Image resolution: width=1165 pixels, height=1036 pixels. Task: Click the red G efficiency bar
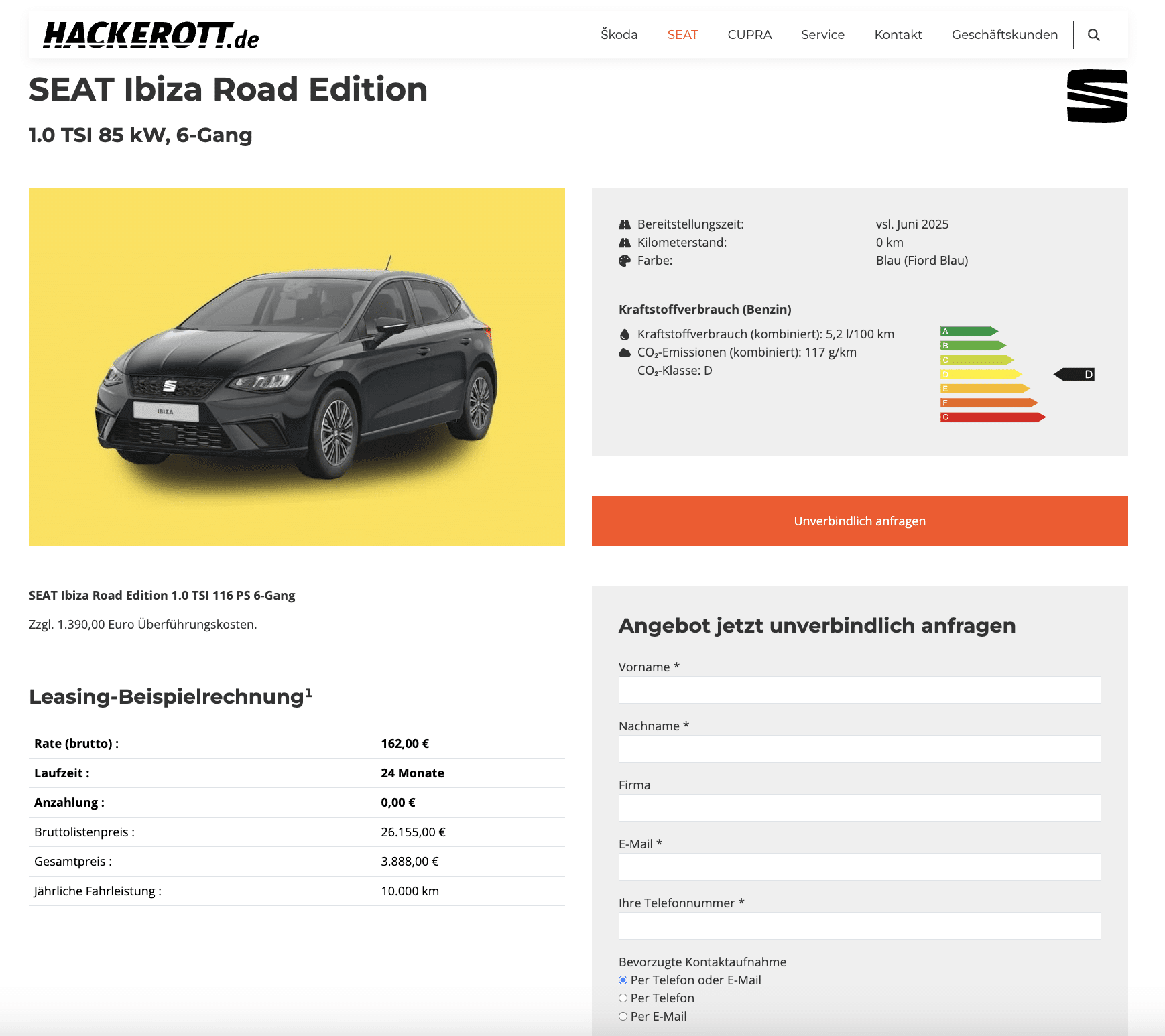coord(993,417)
